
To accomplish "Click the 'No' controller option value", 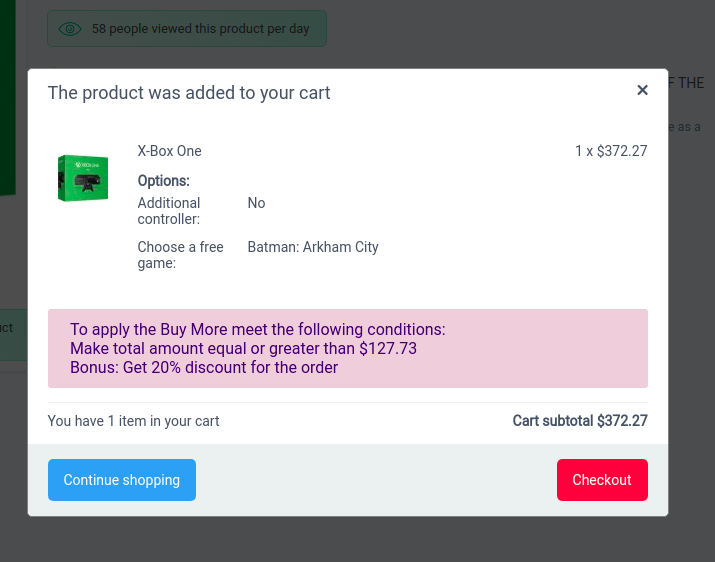I will click(x=256, y=203).
